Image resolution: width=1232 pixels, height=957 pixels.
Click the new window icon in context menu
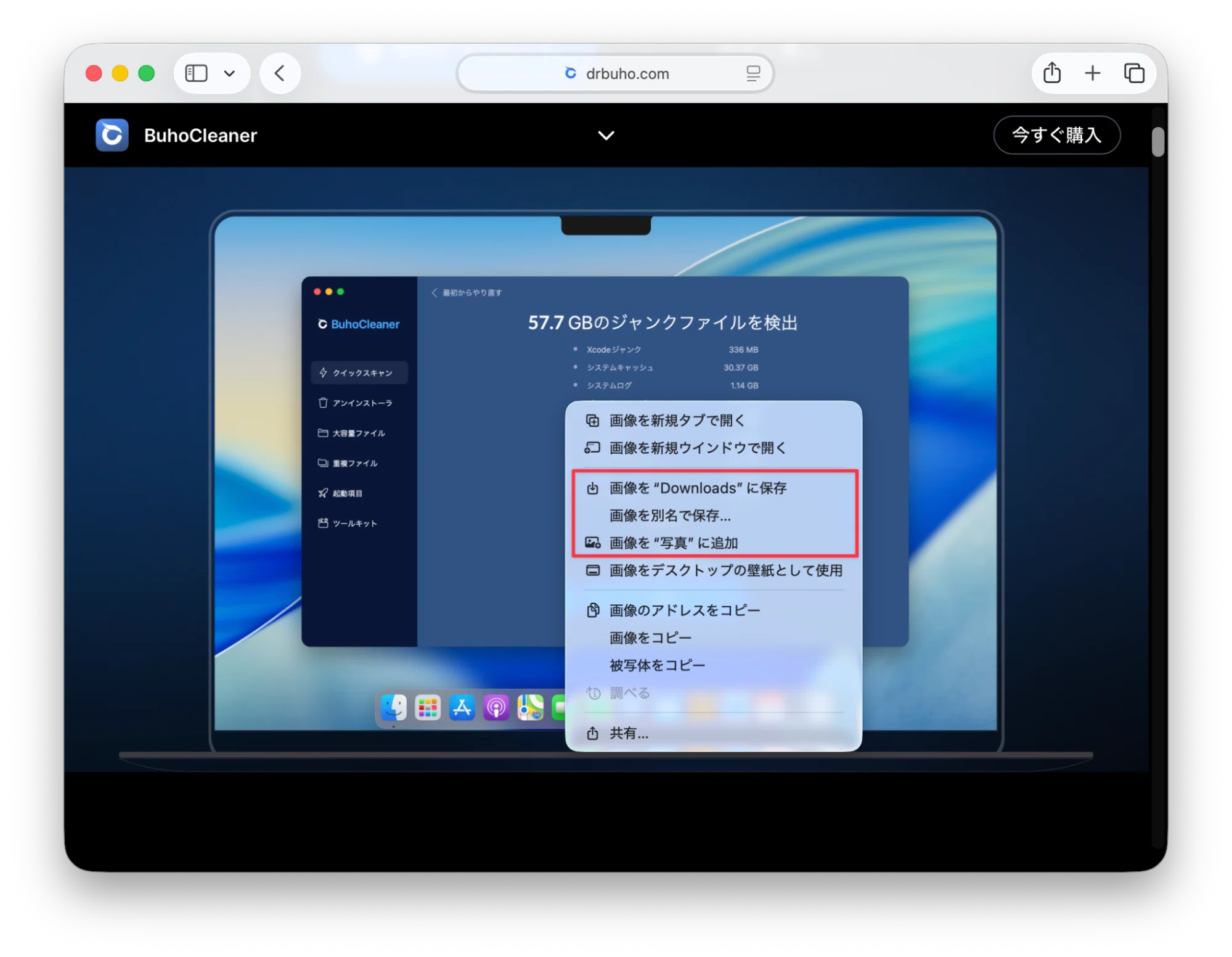click(x=592, y=448)
